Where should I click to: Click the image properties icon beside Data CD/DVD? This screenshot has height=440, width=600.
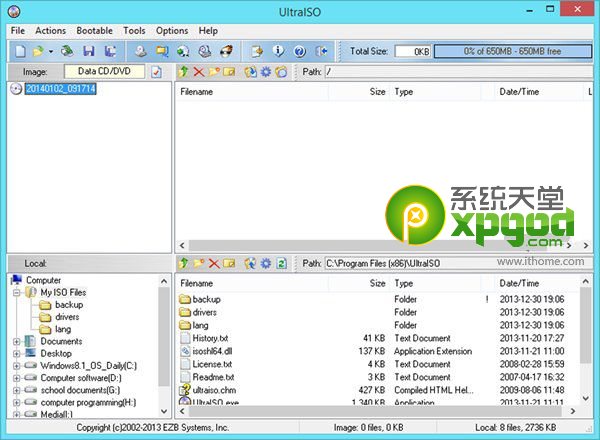(x=156, y=72)
